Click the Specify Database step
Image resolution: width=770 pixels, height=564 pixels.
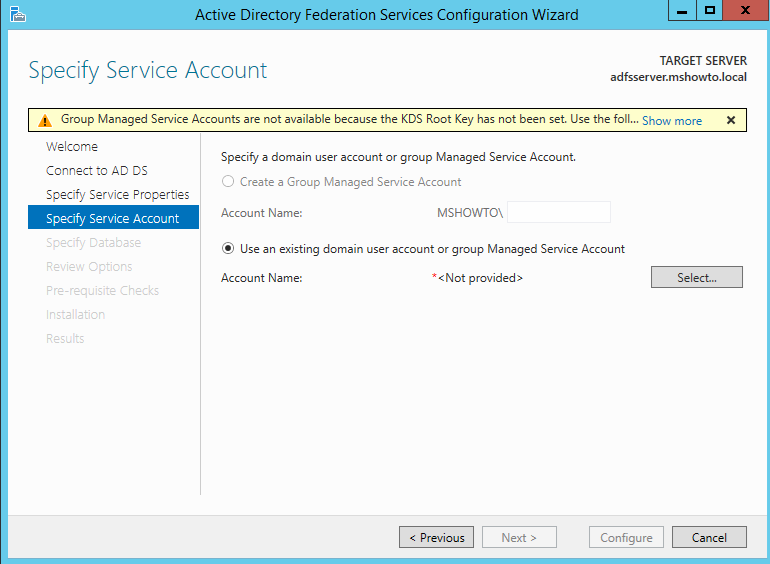click(x=93, y=242)
